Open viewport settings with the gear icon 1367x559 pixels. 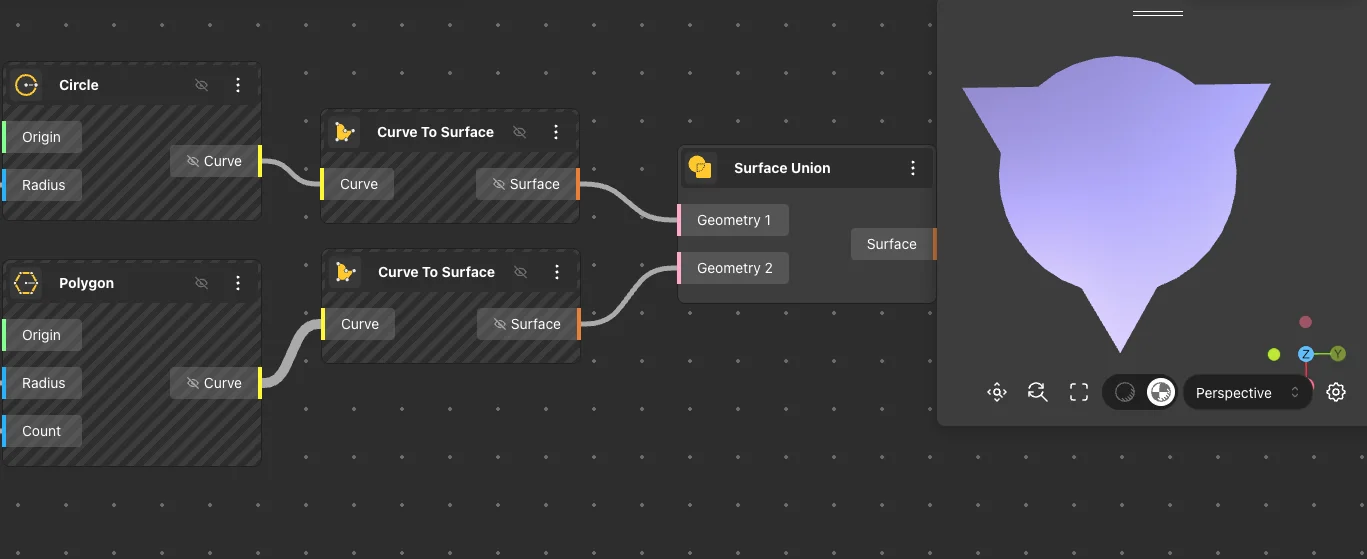coord(1336,393)
